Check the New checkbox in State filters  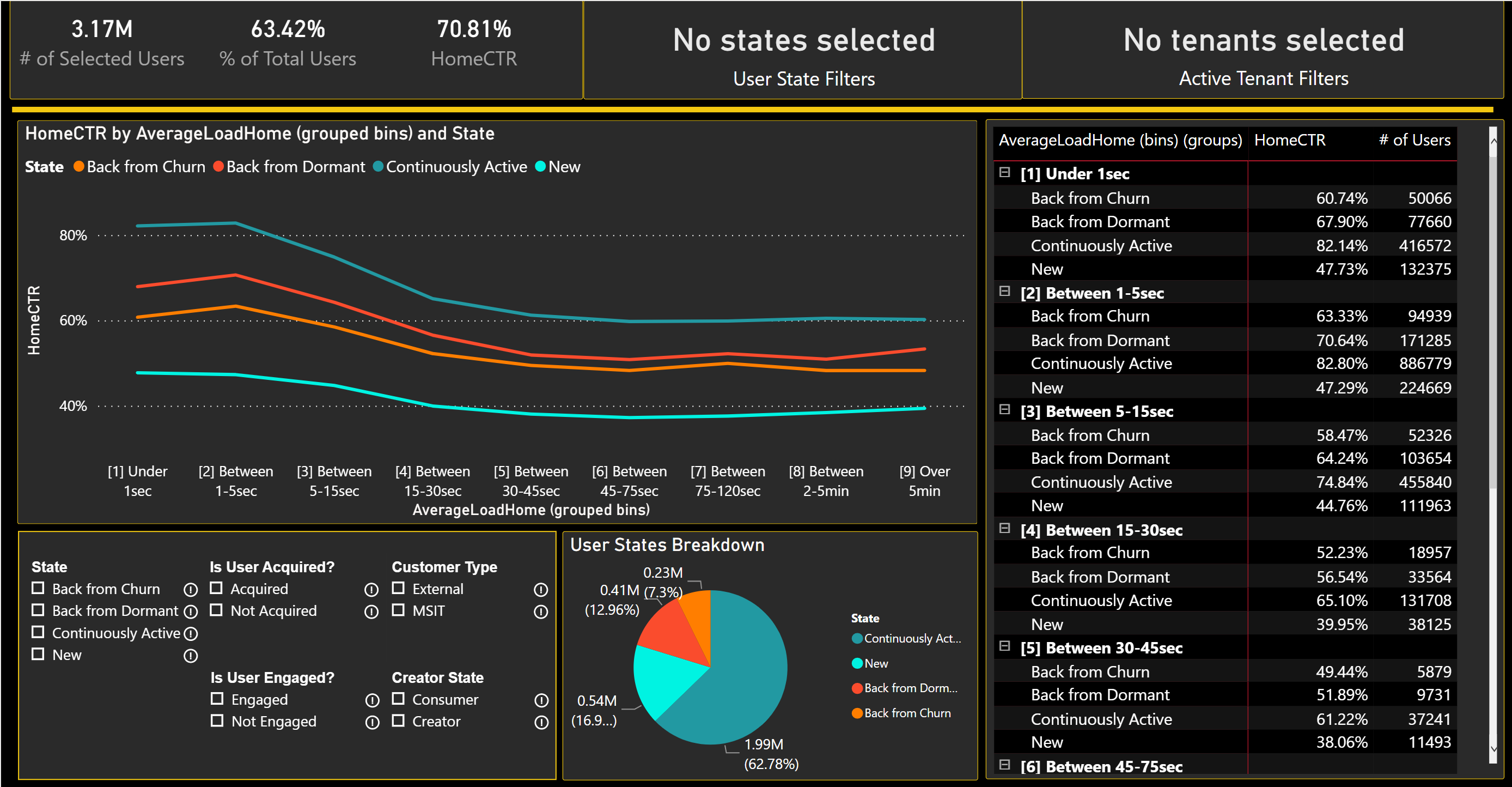tap(38, 654)
